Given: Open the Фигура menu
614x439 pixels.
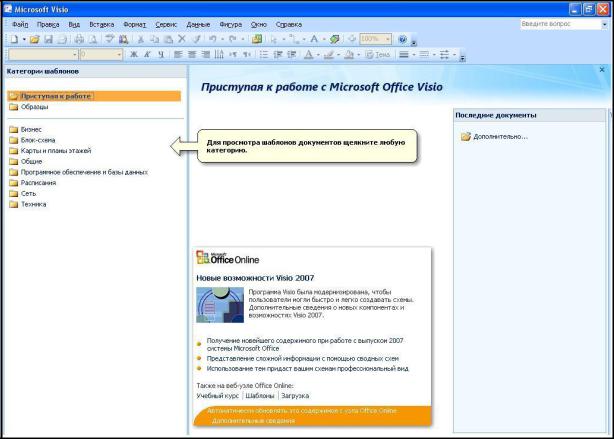Looking at the screenshot, I should (231, 24).
